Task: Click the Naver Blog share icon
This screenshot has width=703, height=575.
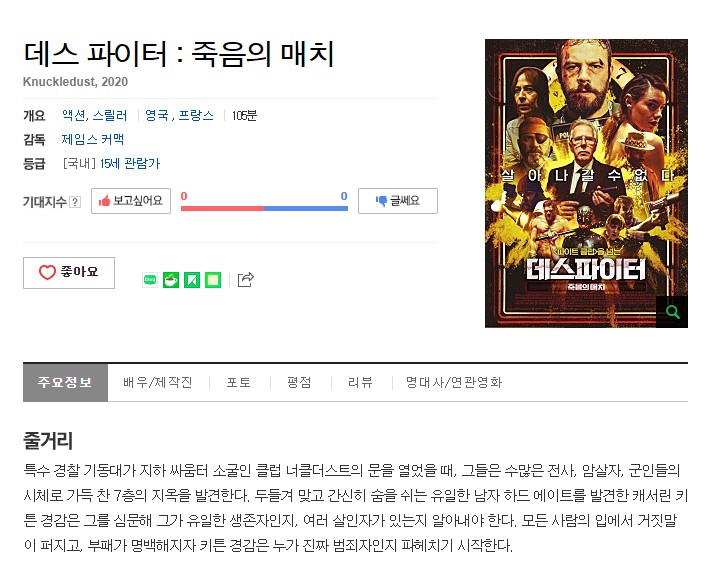Action: click(x=150, y=280)
